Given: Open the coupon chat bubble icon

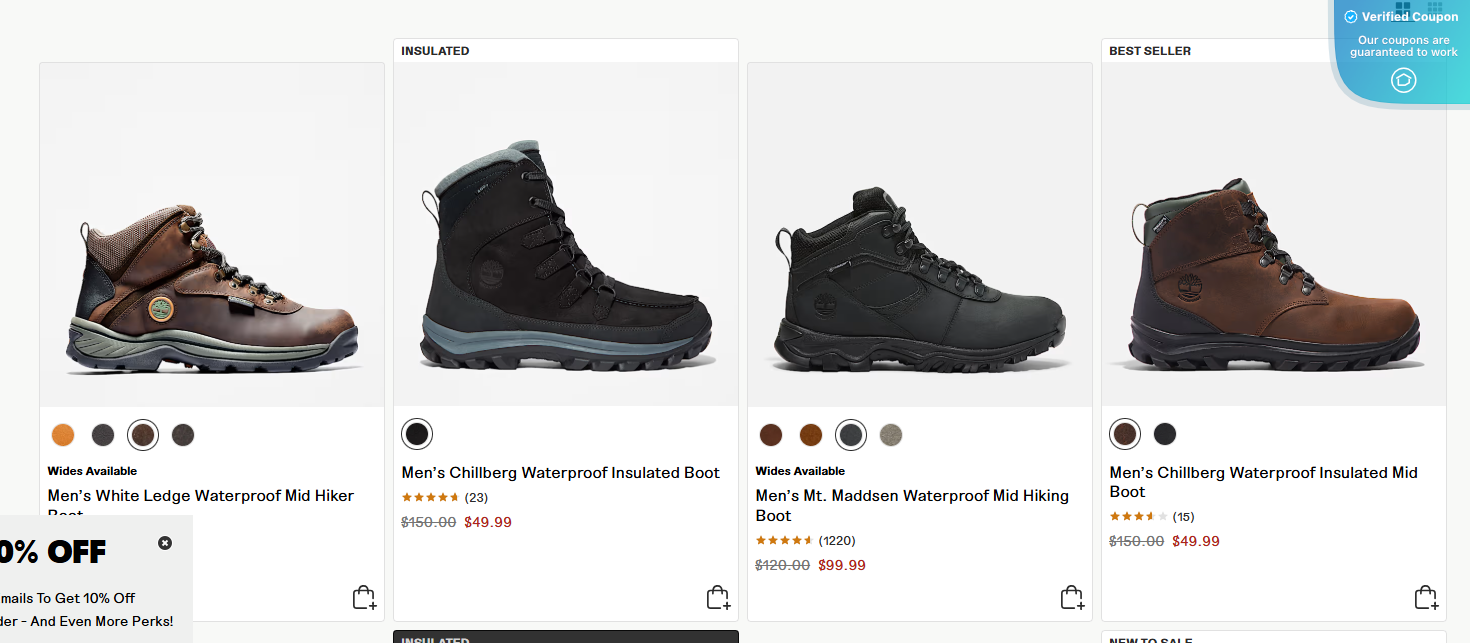Looking at the screenshot, I should [1403, 80].
